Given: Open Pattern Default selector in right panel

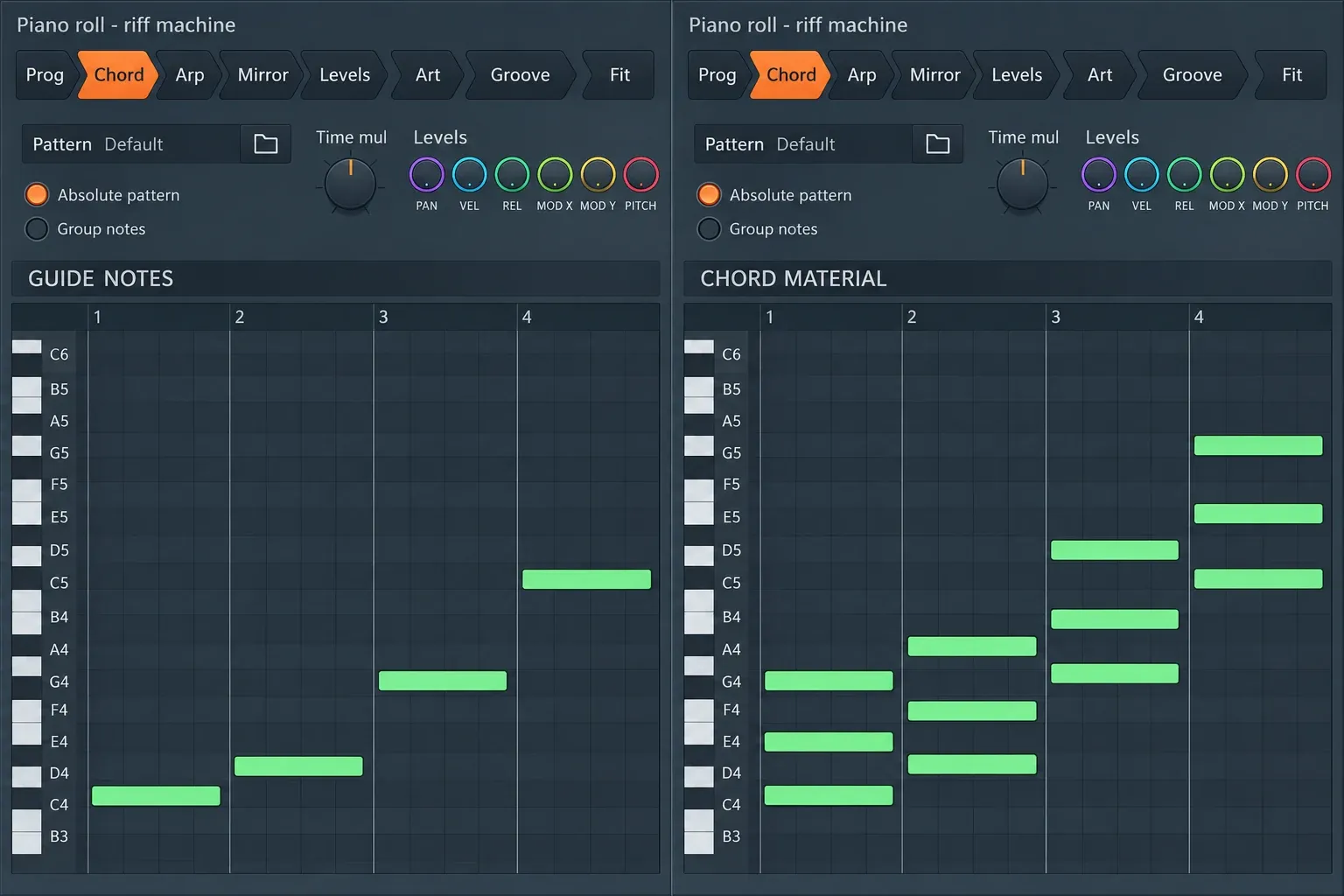Looking at the screenshot, I should tap(803, 143).
